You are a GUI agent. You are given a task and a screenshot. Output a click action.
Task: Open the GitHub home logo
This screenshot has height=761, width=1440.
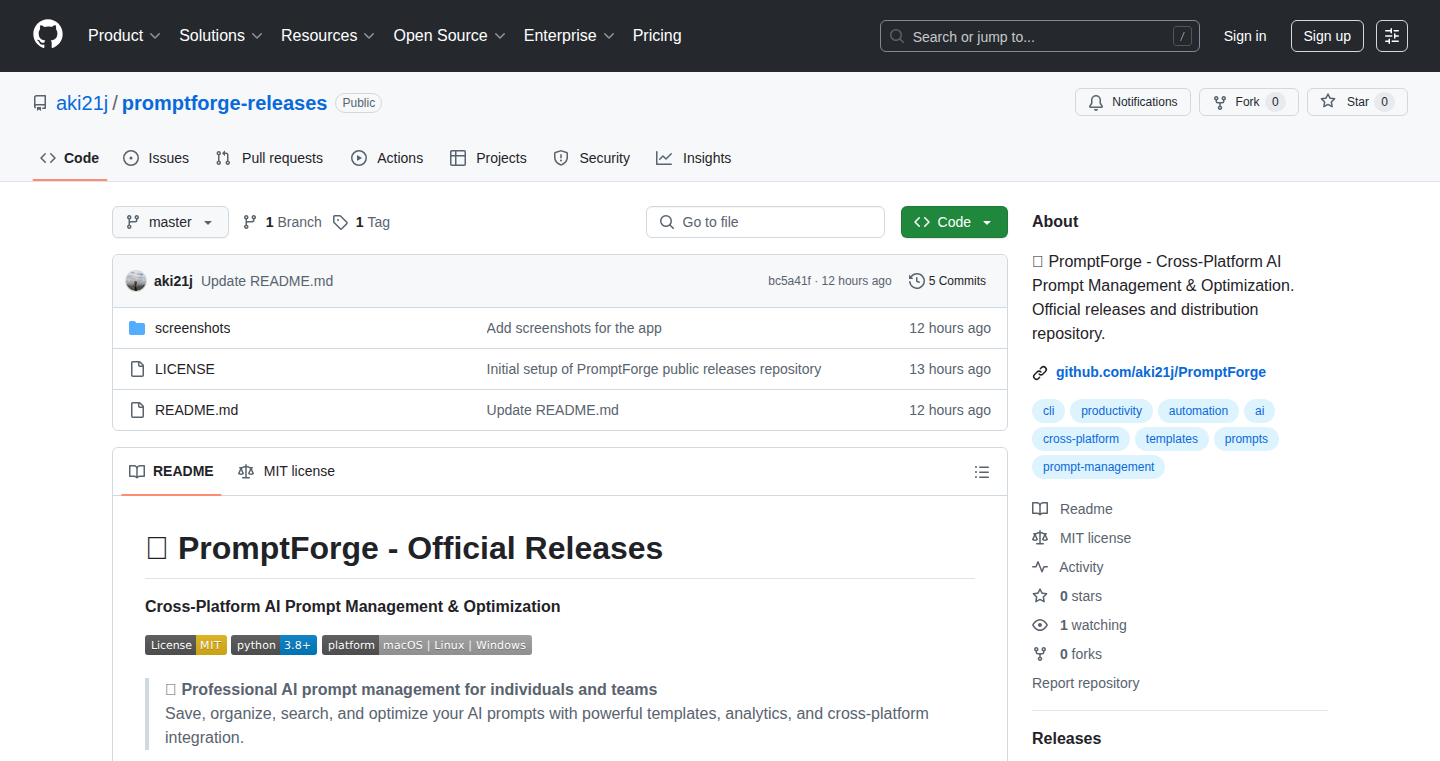(48, 35)
